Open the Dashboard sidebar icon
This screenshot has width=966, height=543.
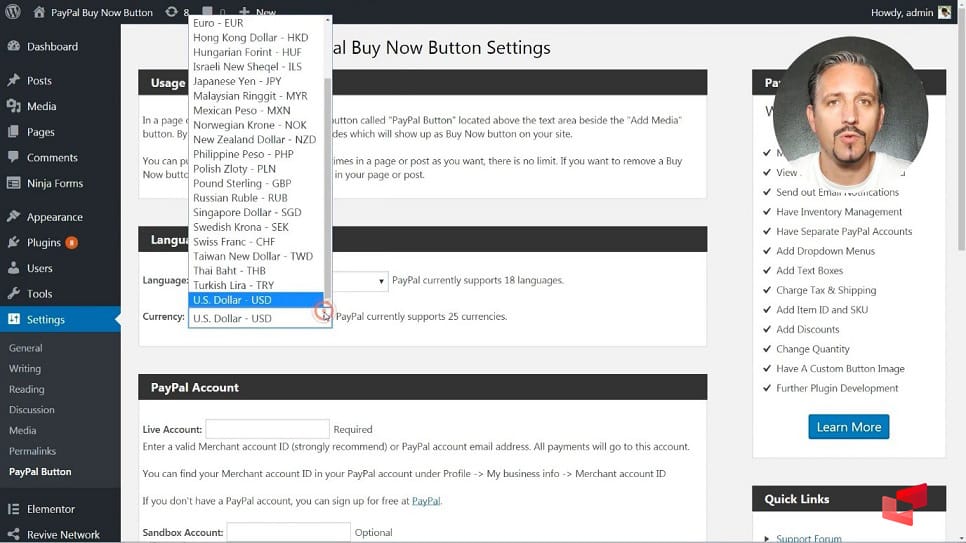[x=13, y=46]
